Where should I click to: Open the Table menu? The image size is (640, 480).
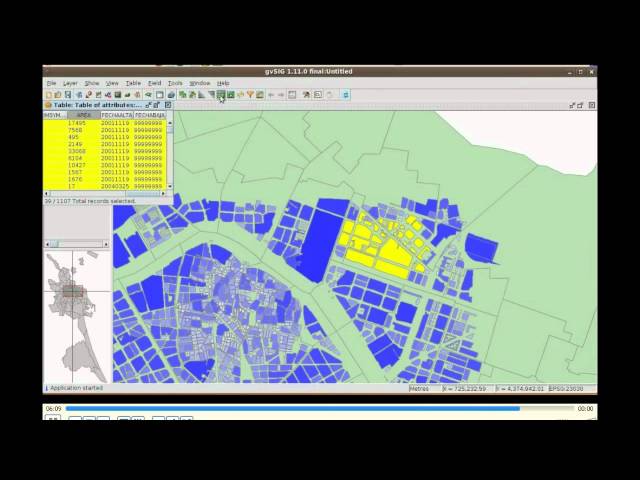133,83
